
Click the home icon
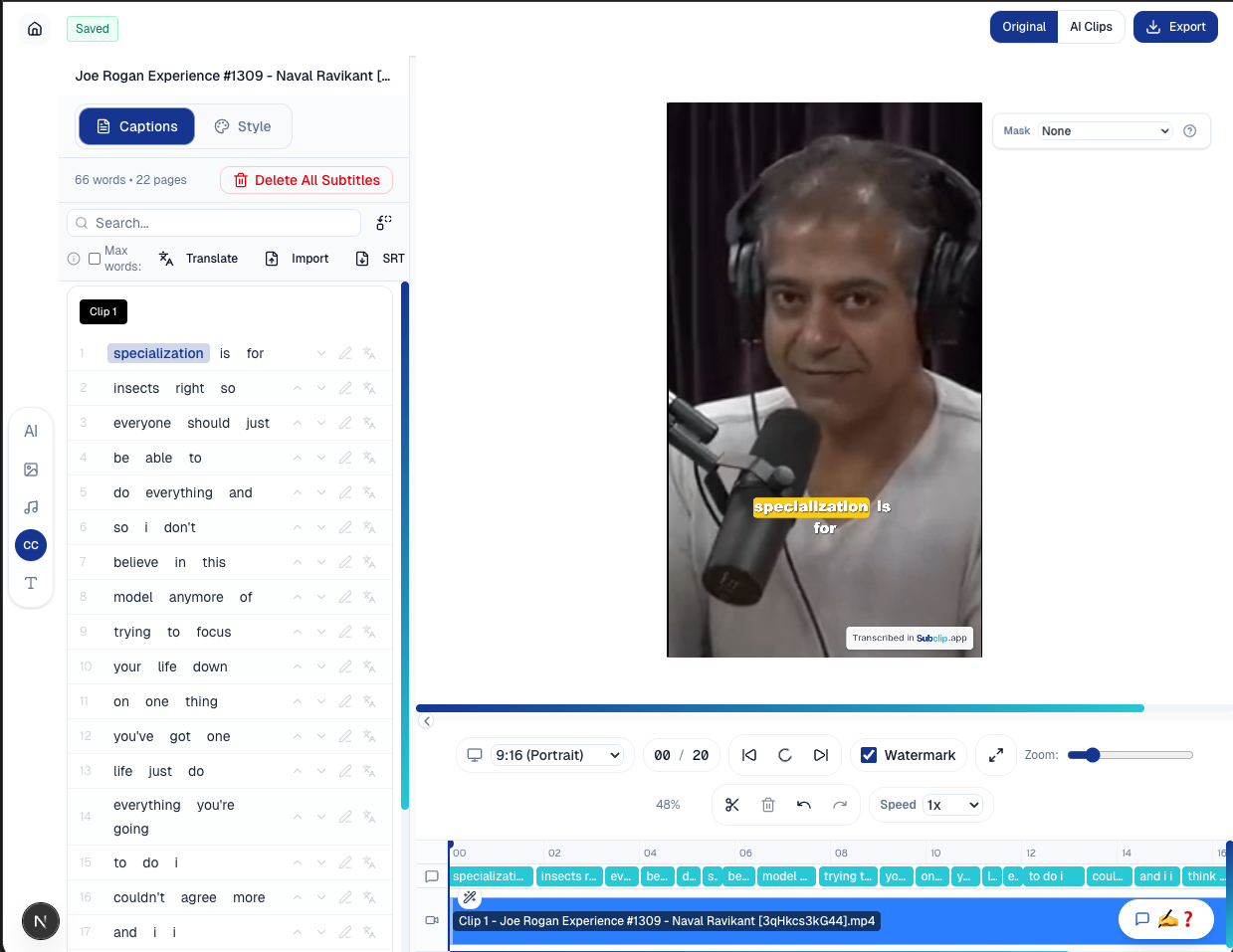(35, 29)
